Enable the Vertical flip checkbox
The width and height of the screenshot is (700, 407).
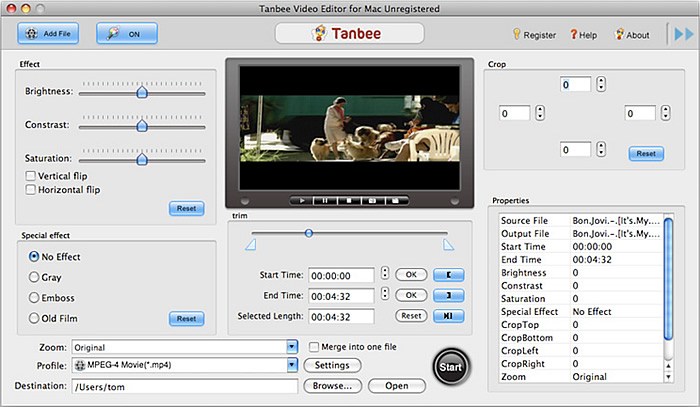tap(30, 176)
